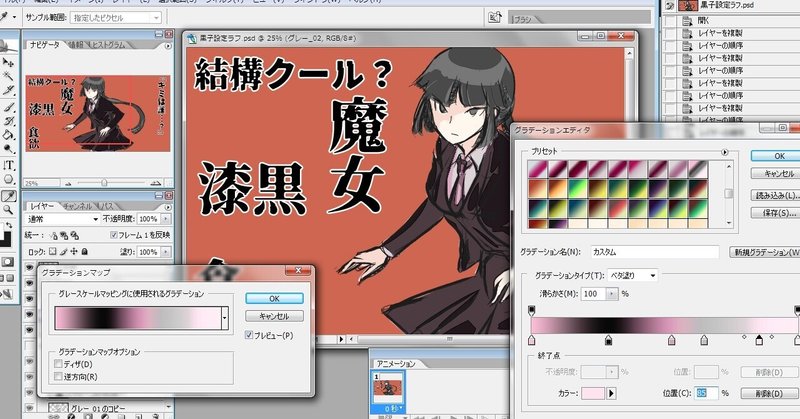Click キャンセル in the Gradient Map dialog
This screenshot has width=800, height=419.
[274, 316]
